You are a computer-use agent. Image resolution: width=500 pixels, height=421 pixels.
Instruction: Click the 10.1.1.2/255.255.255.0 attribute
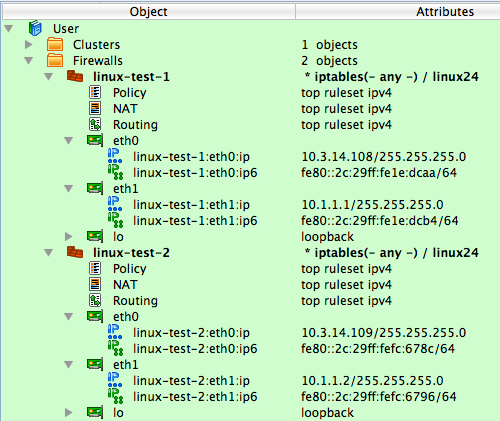pyautogui.click(x=372, y=381)
